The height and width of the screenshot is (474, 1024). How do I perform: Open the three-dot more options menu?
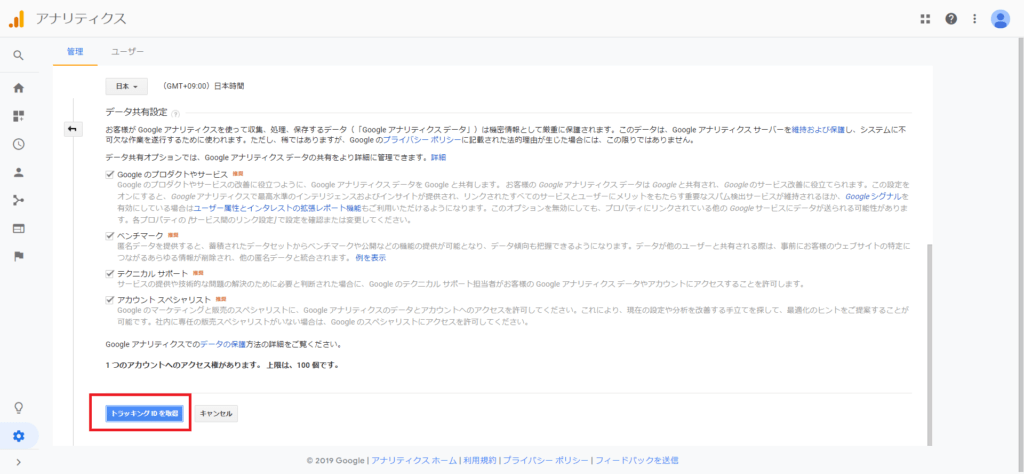point(975,19)
